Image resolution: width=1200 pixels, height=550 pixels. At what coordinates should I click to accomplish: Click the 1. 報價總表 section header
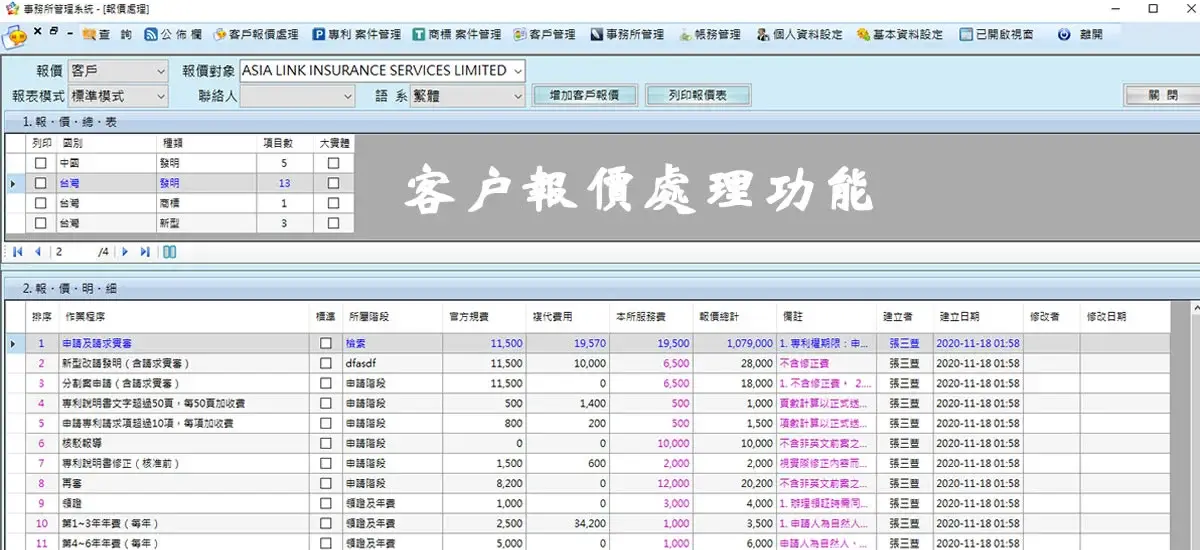[x=600, y=121]
